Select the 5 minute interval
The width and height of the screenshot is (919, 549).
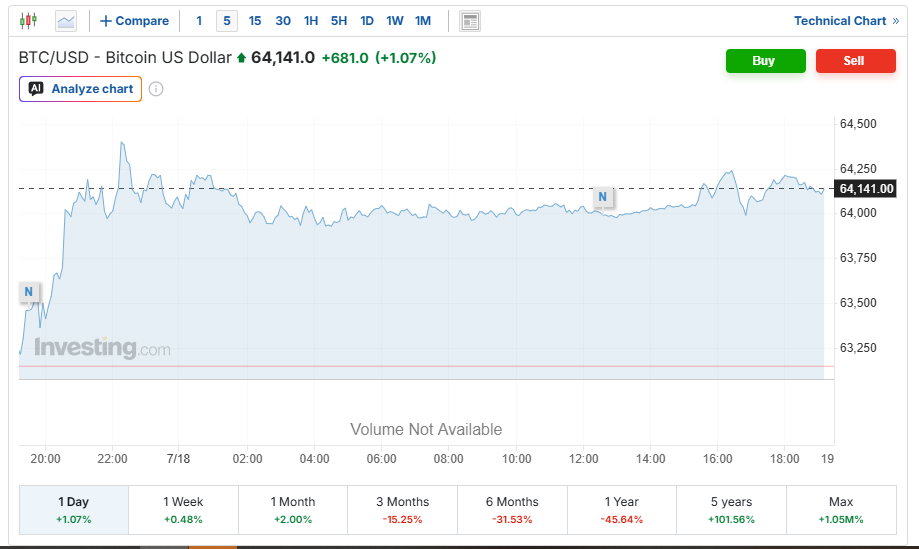(227, 21)
